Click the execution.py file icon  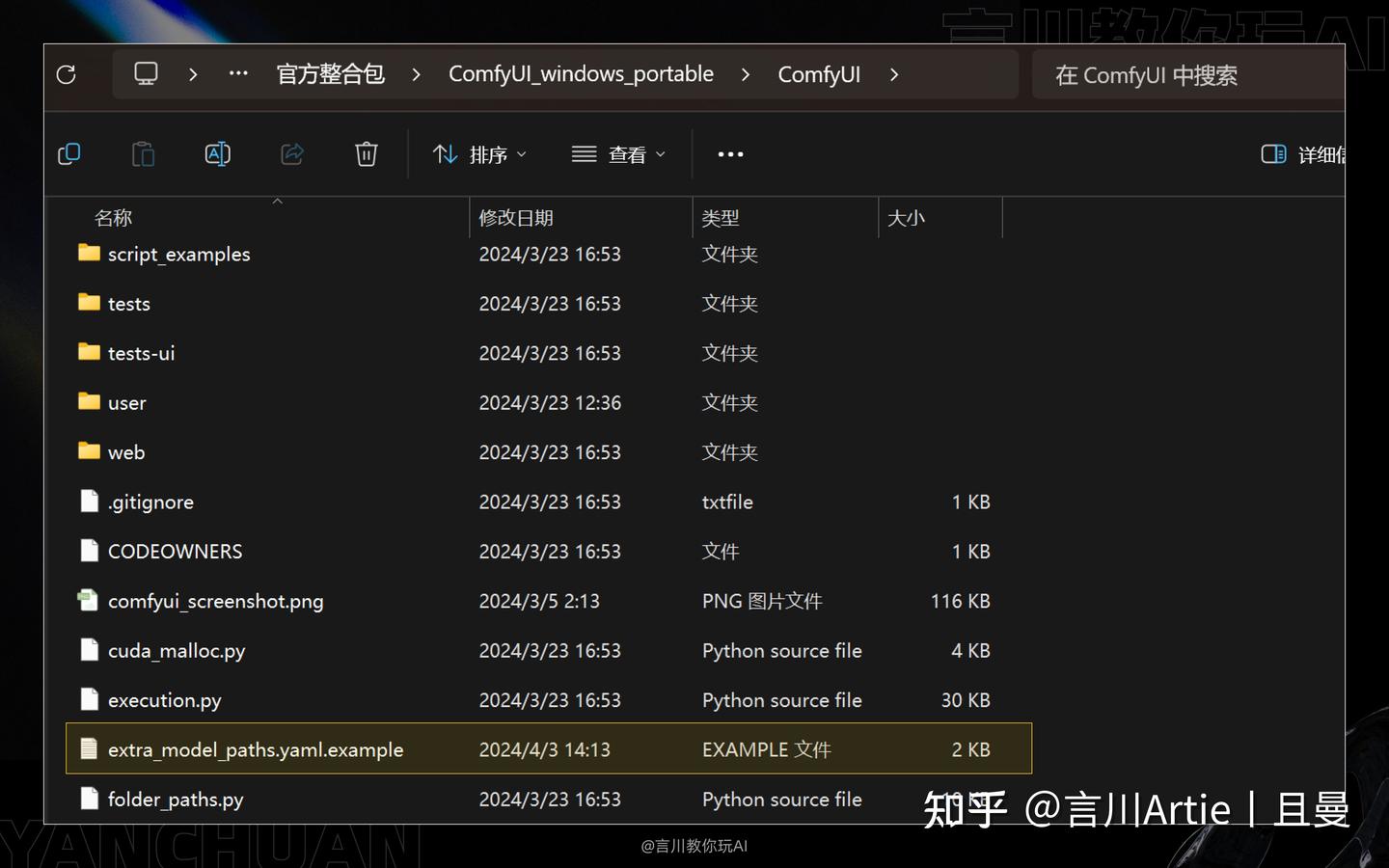click(x=89, y=699)
